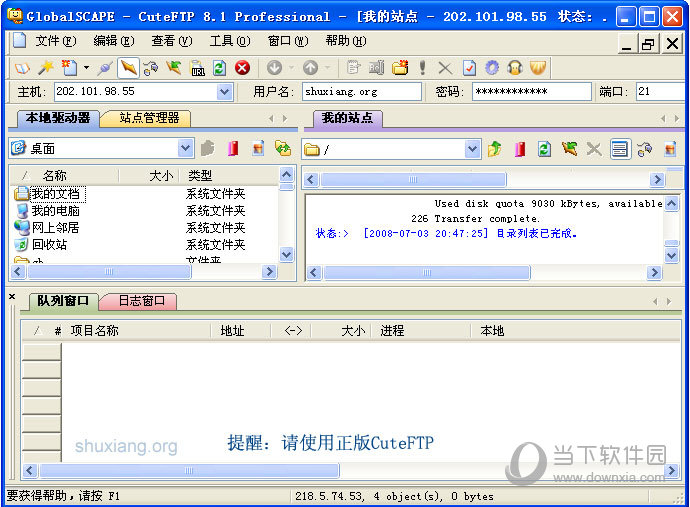Click the gray X delete icon in main toolbar
This screenshot has height=507, width=690.
pos(445,68)
